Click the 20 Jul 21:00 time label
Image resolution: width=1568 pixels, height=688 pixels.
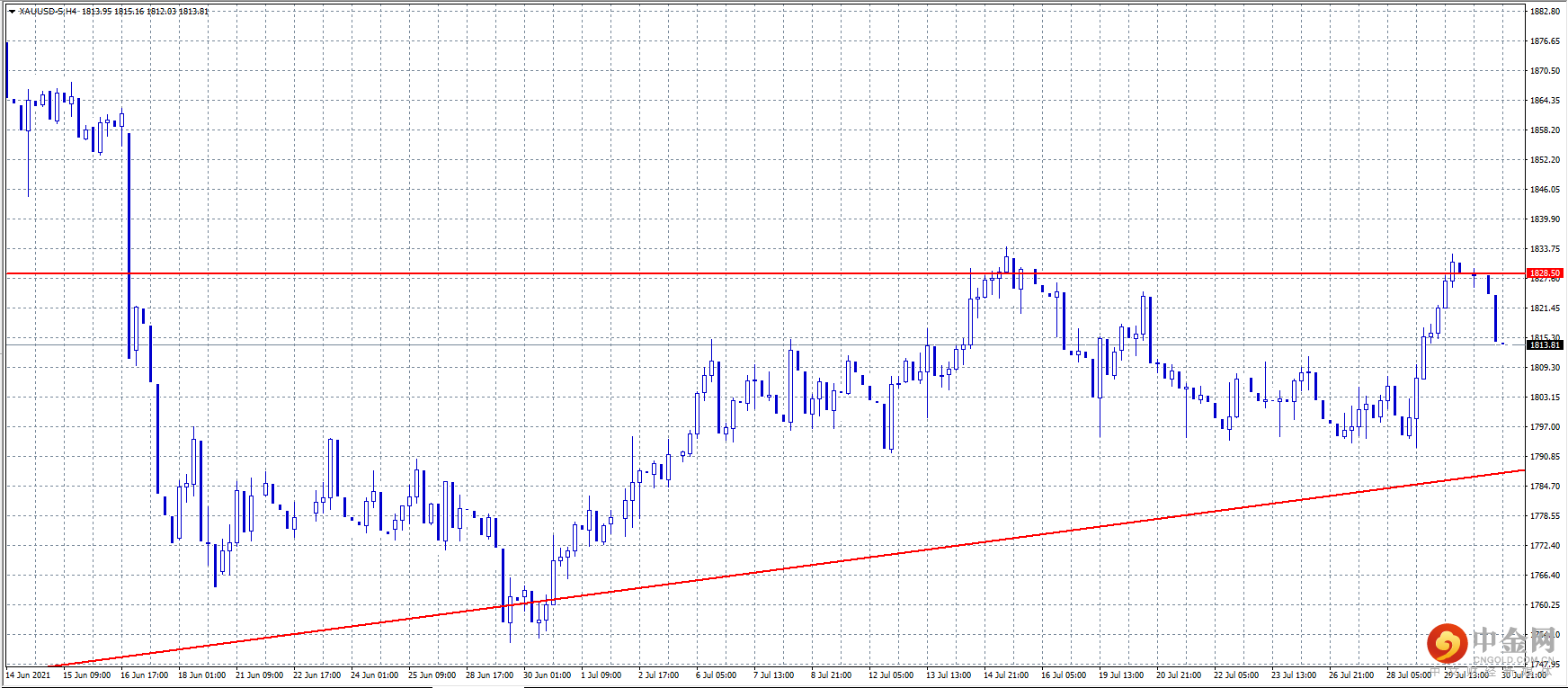(x=1179, y=675)
